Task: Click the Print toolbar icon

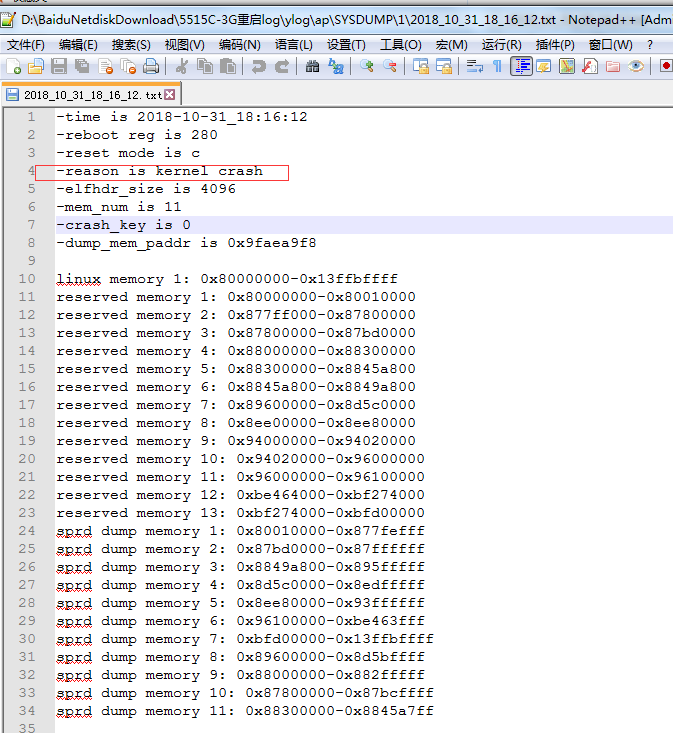Action: (x=151, y=66)
